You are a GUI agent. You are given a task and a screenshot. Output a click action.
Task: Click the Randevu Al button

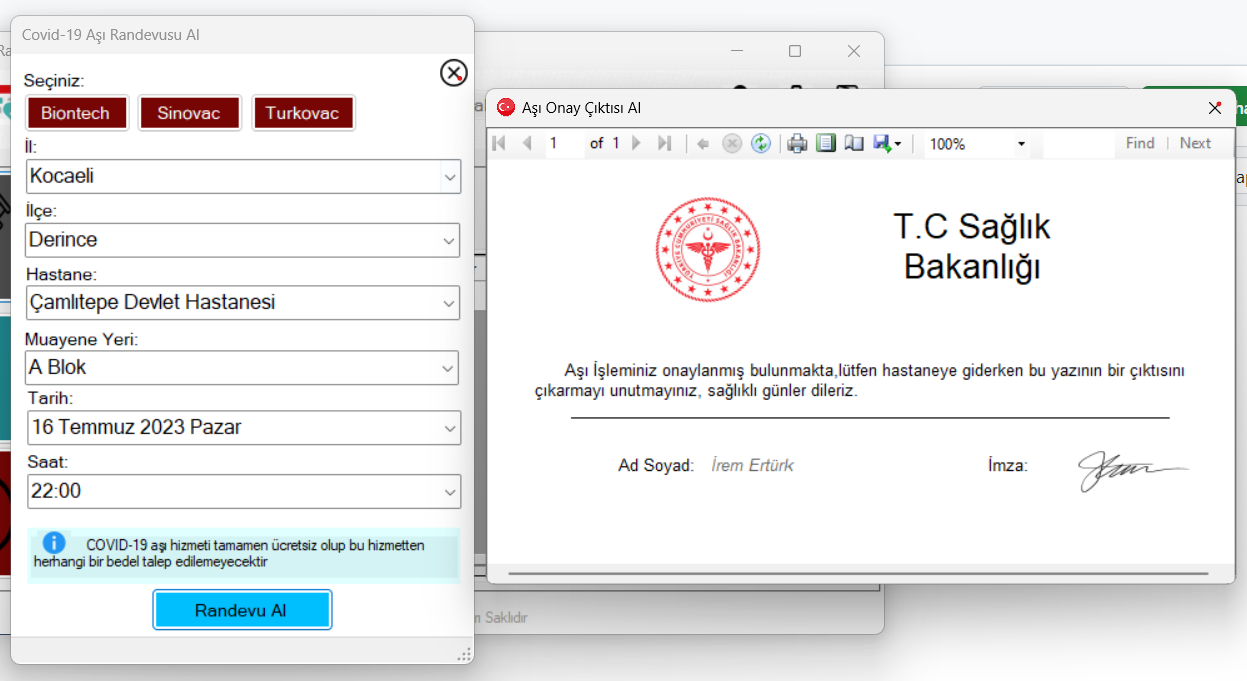coord(241,610)
